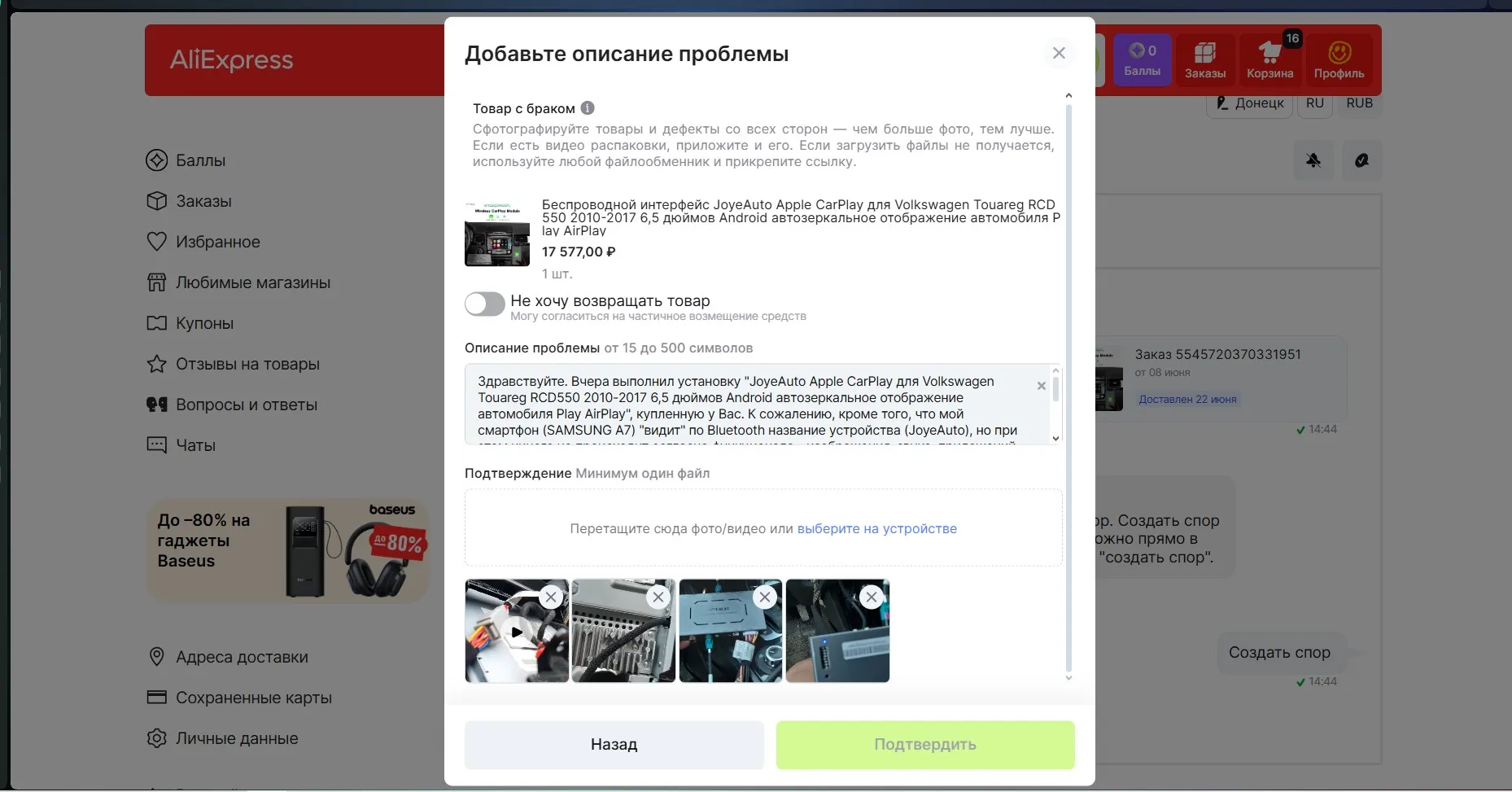
Task: Open Любимые магазины store icon
Action: [156, 282]
